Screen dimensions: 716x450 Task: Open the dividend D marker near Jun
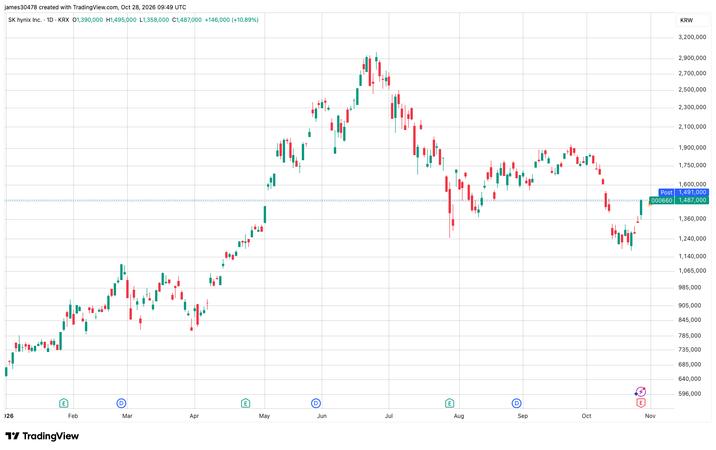pos(316,403)
